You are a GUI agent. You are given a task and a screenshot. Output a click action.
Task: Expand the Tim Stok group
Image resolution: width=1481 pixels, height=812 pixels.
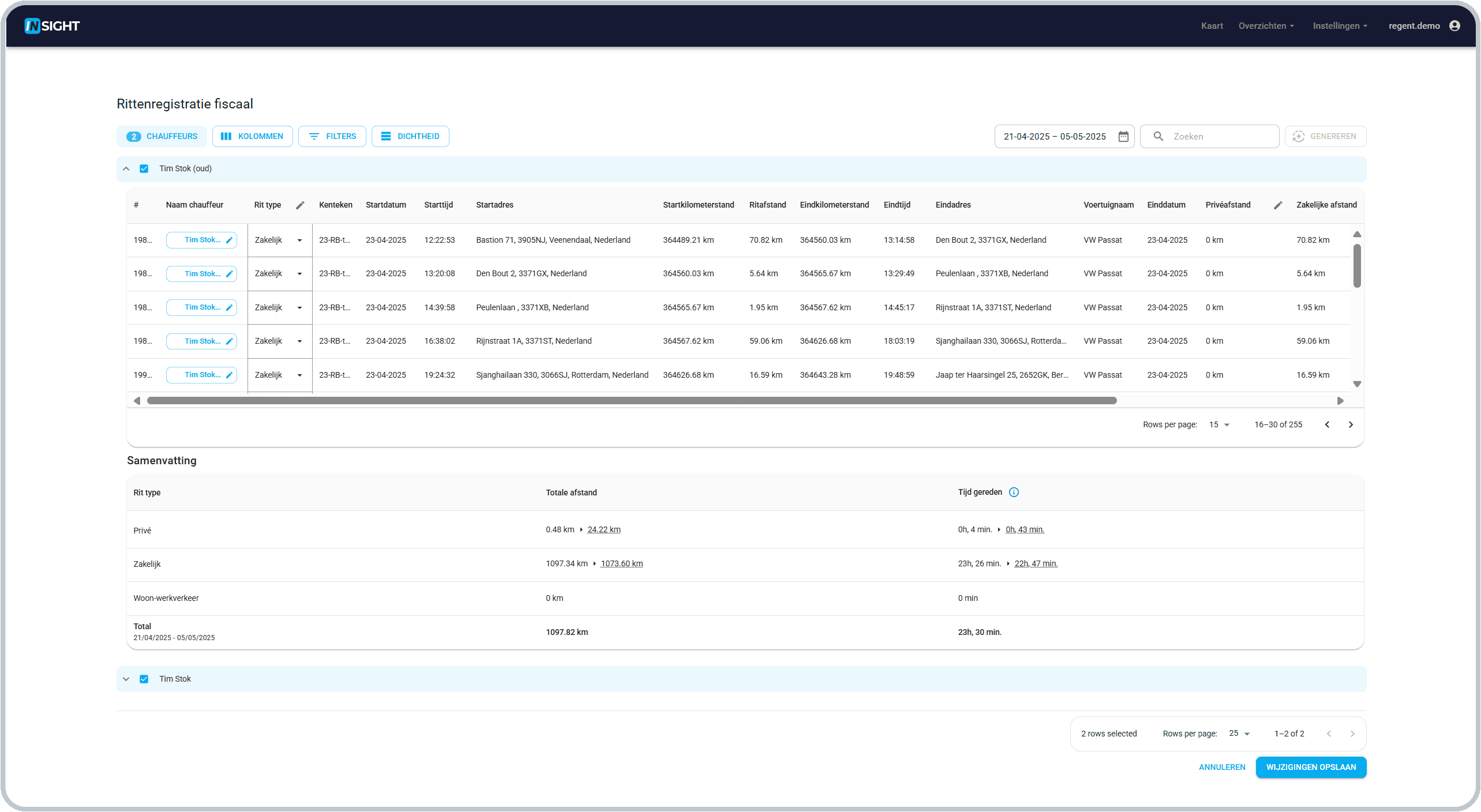[x=126, y=679]
